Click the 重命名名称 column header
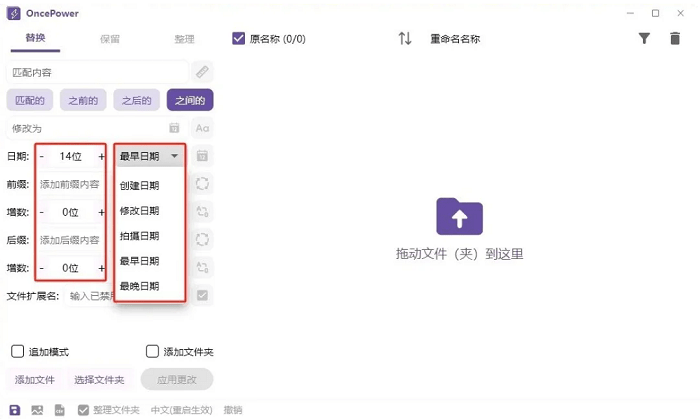700x420 pixels. [x=455, y=39]
